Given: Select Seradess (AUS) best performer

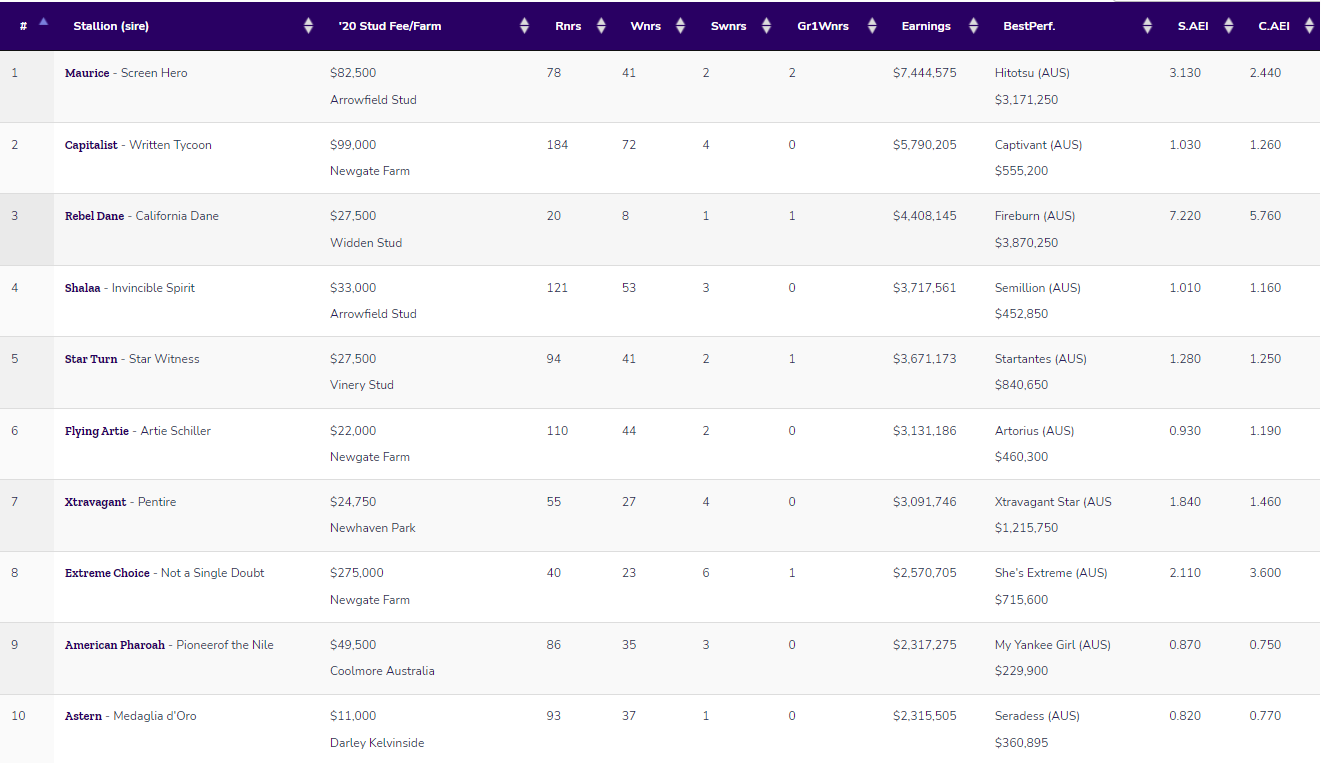Looking at the screenshot, I should [1038, 716].
